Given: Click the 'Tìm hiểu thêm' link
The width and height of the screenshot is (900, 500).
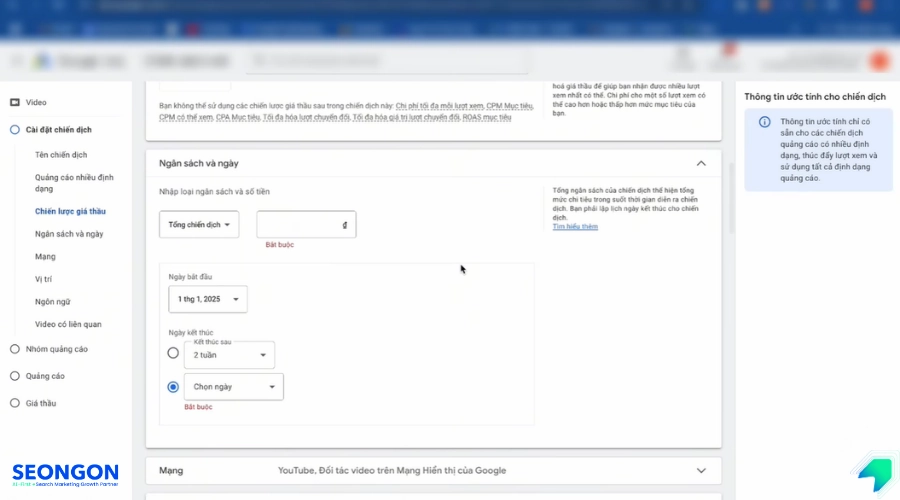Looking at the screenshot, I should pyautogui.click(x=575, y=227).
